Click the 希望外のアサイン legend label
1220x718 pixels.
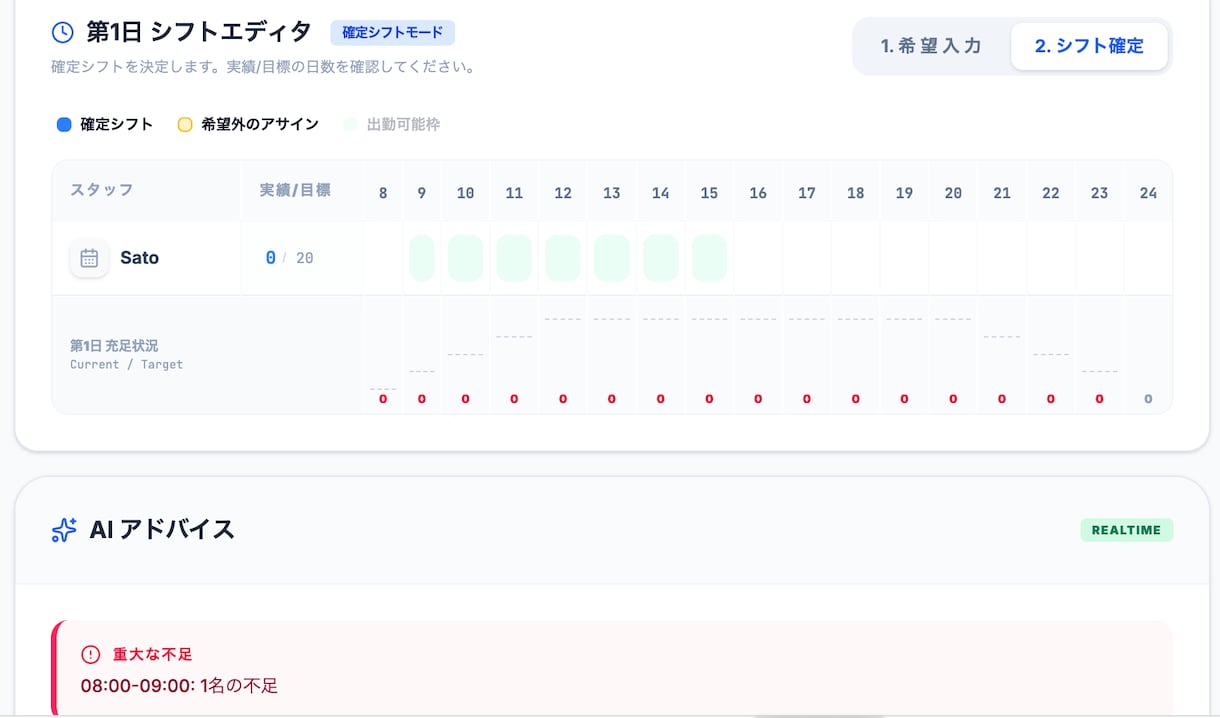point(260,125)
